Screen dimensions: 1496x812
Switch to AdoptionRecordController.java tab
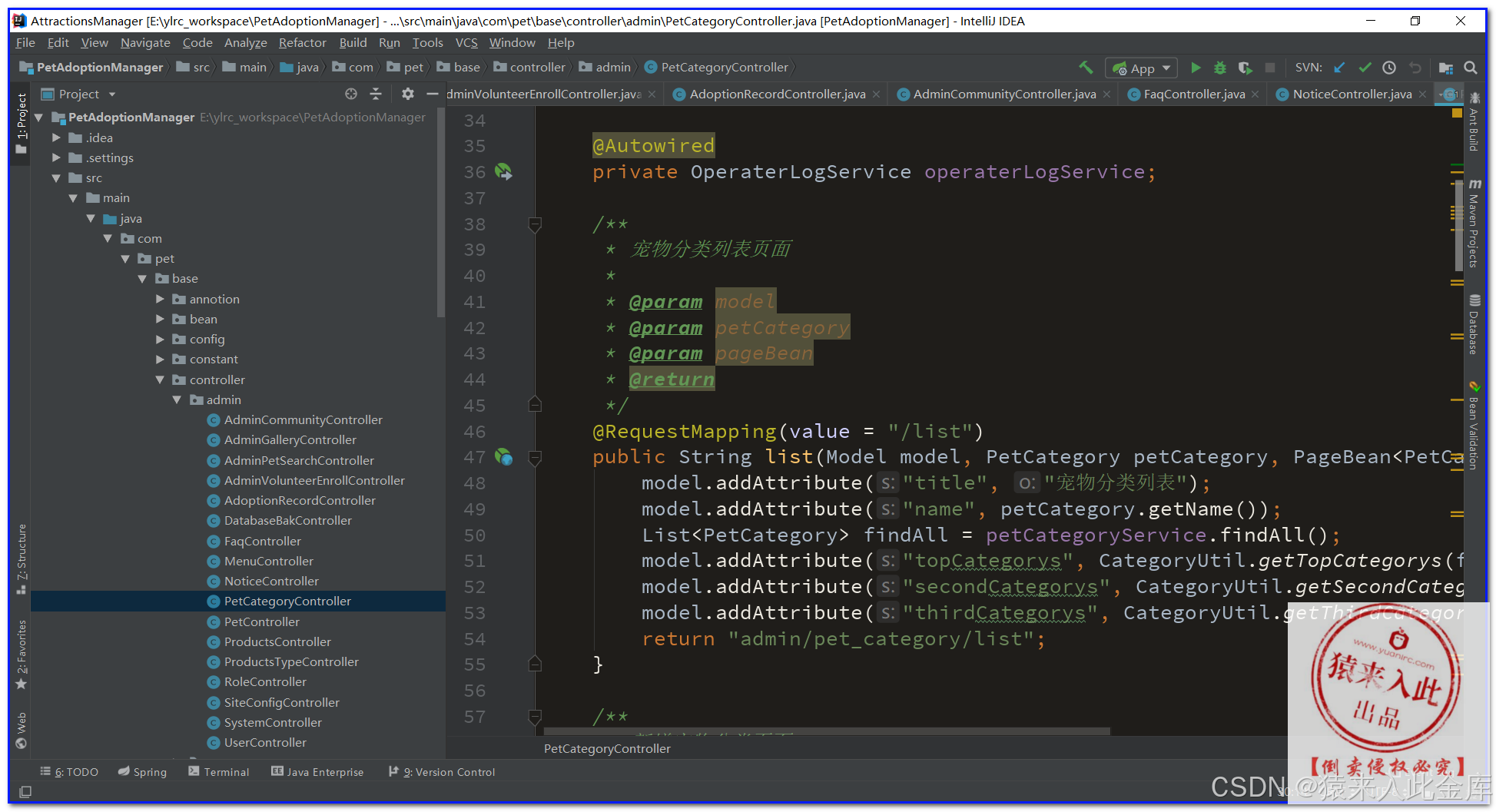tap(777, 94)
